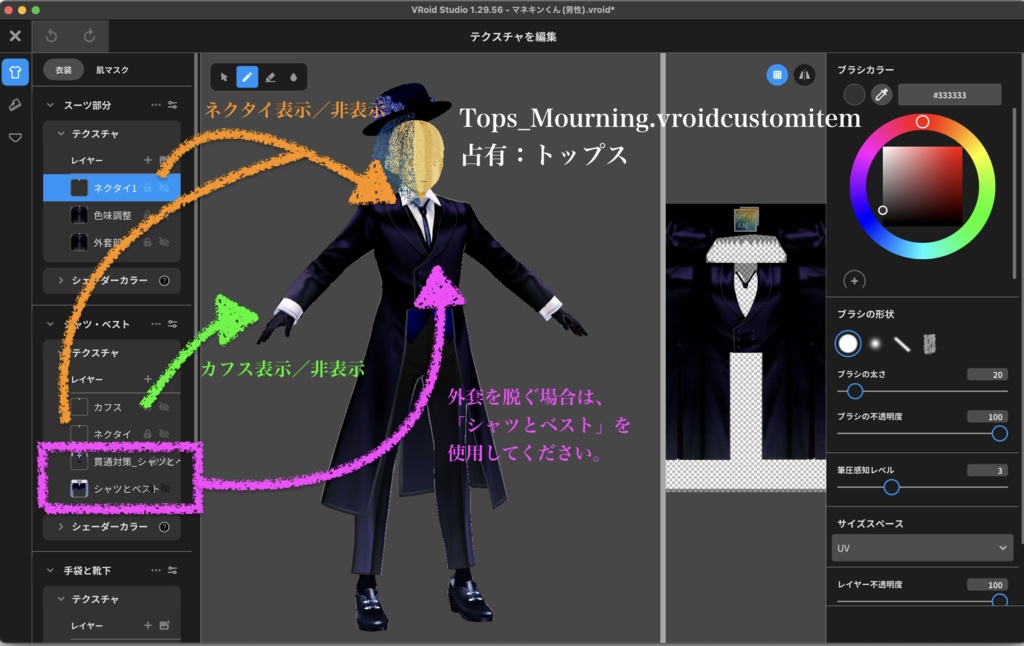Choose the soft round brush shape

876,343
